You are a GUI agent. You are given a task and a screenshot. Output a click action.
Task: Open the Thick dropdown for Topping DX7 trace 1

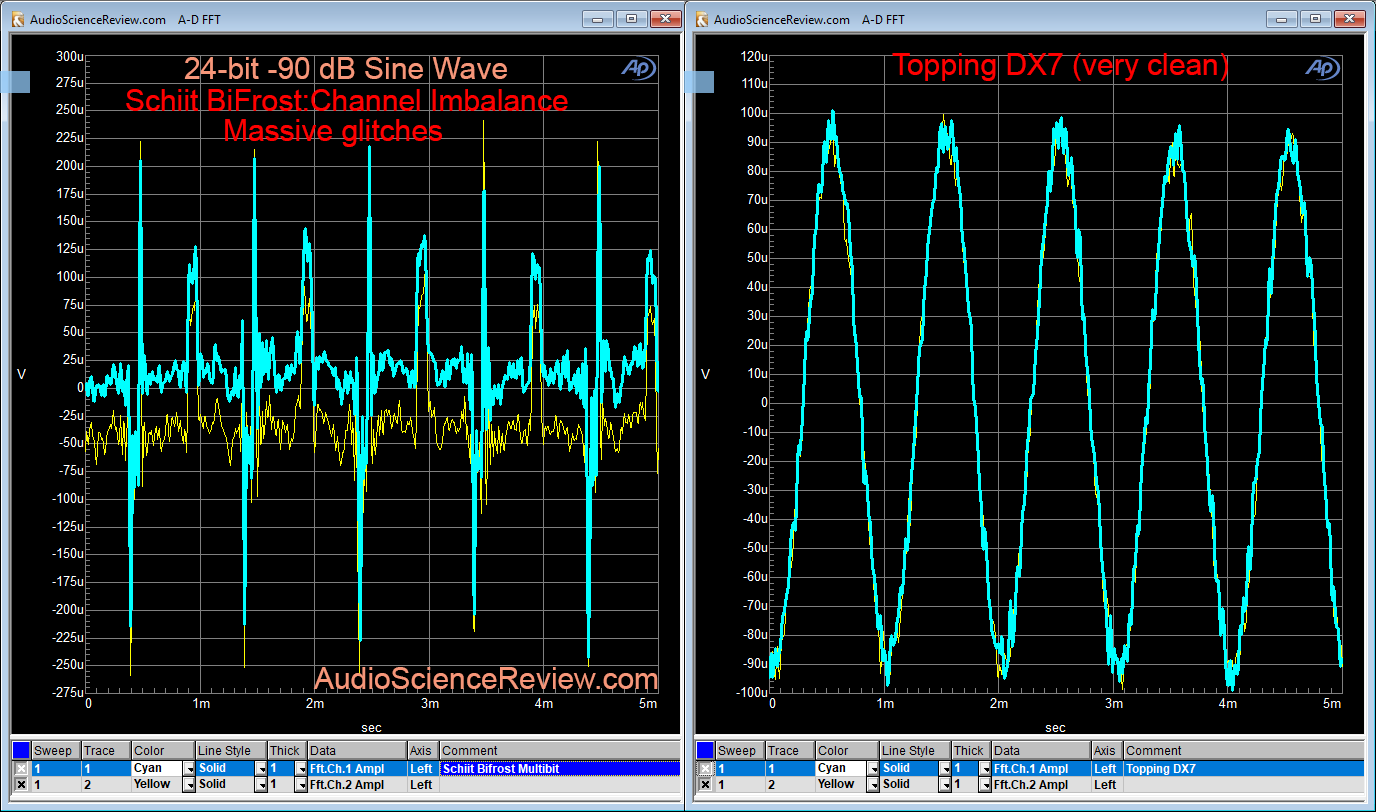983,768
